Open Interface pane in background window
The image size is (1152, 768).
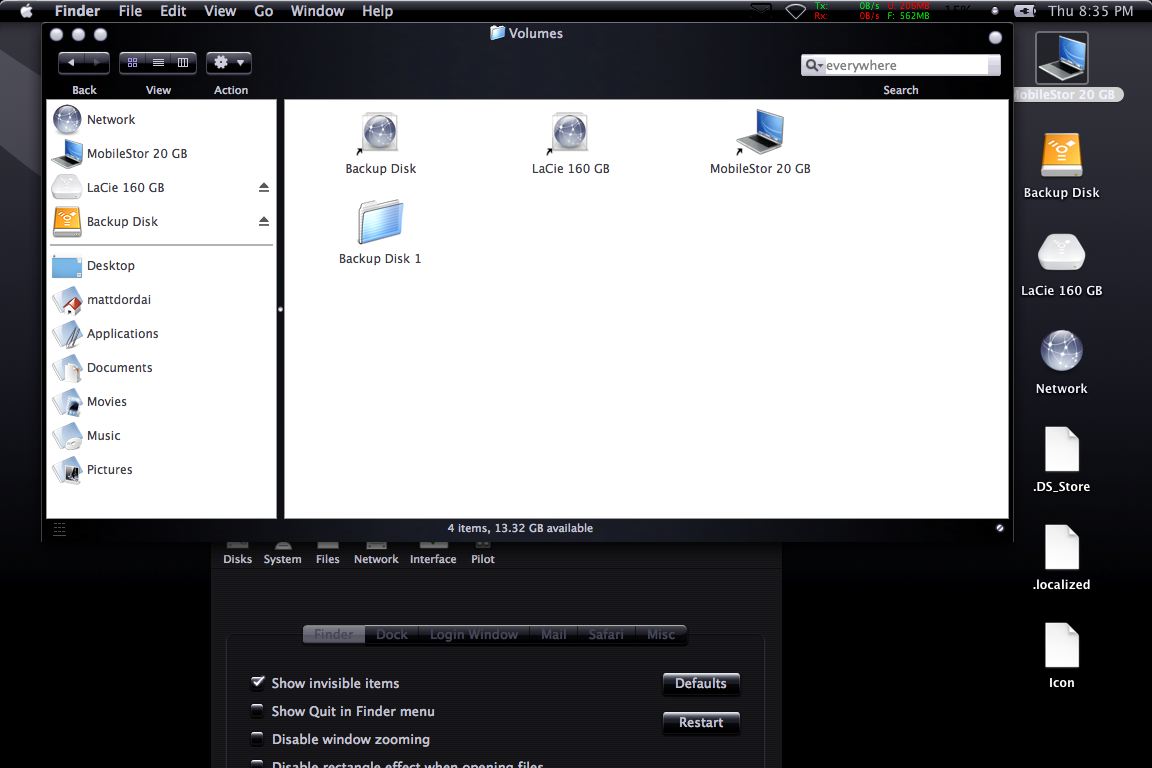[433, 554]
